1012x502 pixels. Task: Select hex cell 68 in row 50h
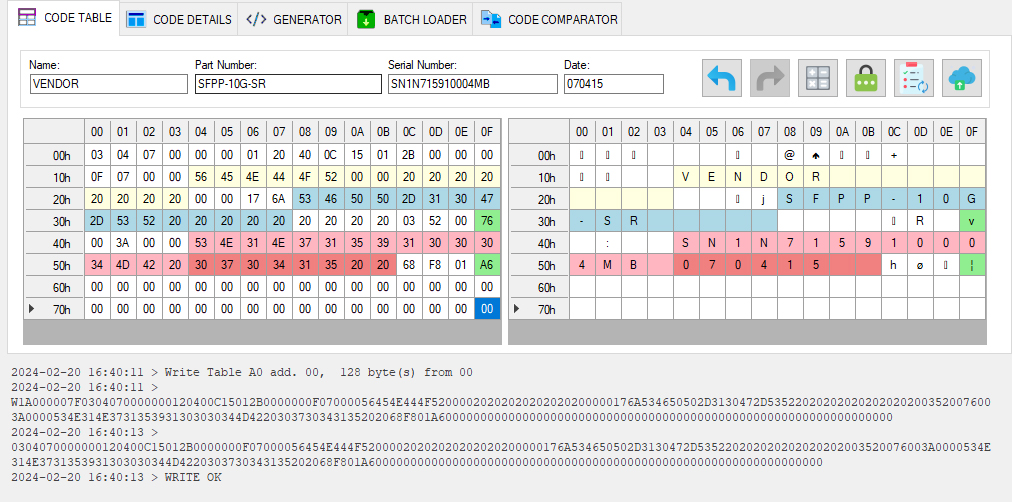[x=409, y=265]
